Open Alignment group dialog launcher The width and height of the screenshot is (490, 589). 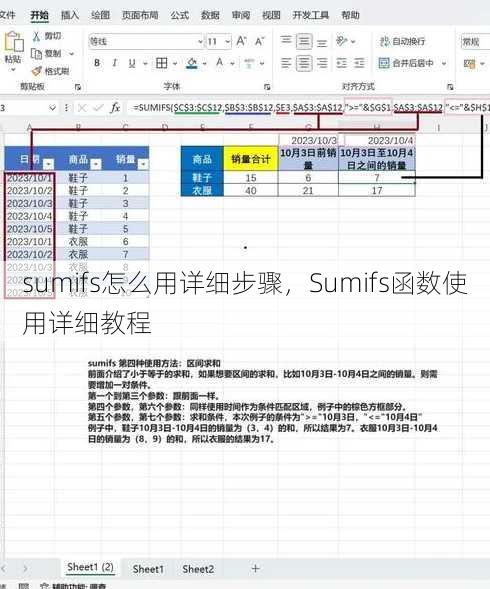tap(450, 87)
